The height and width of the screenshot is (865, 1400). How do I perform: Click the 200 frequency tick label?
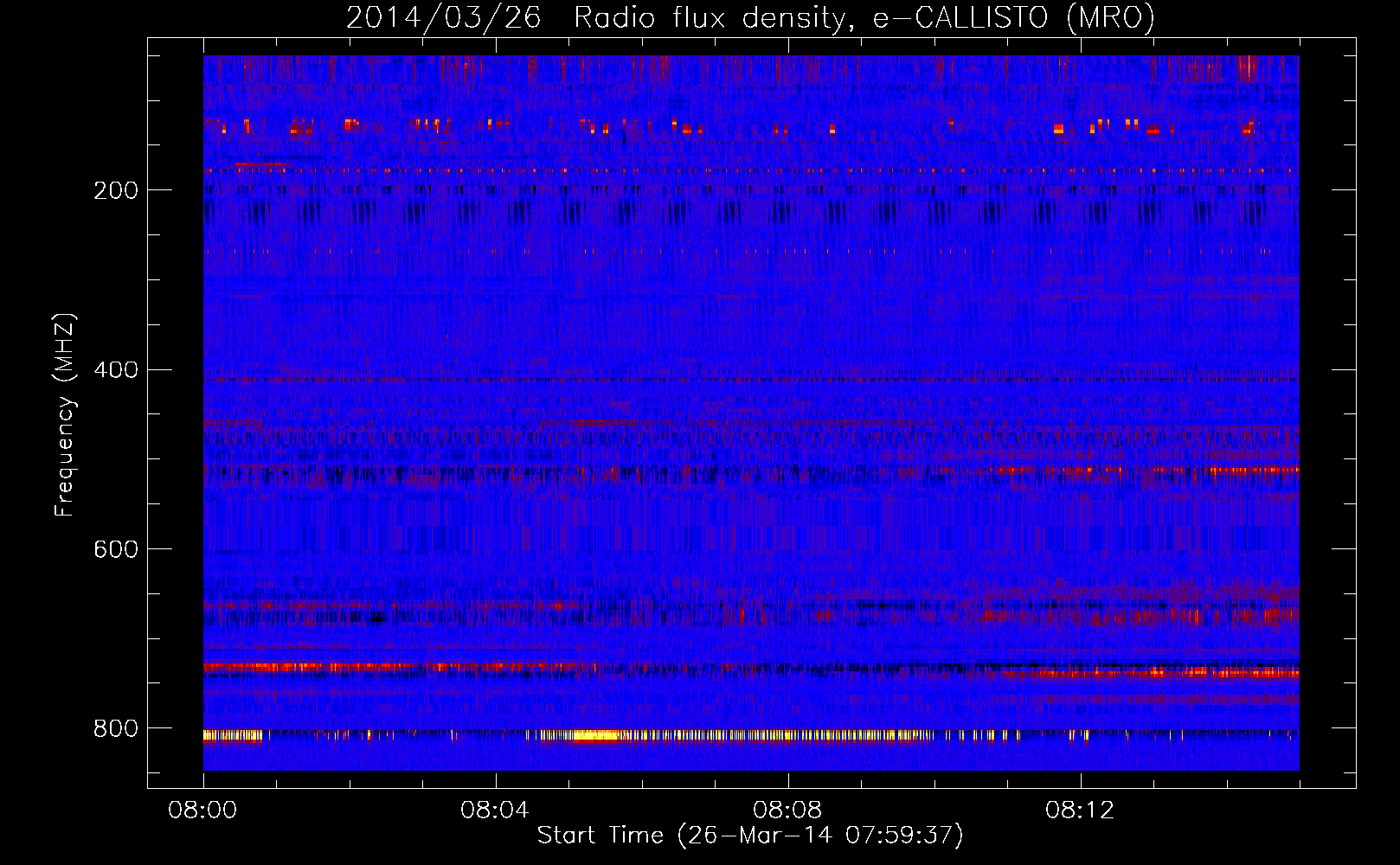coord(116,190)
